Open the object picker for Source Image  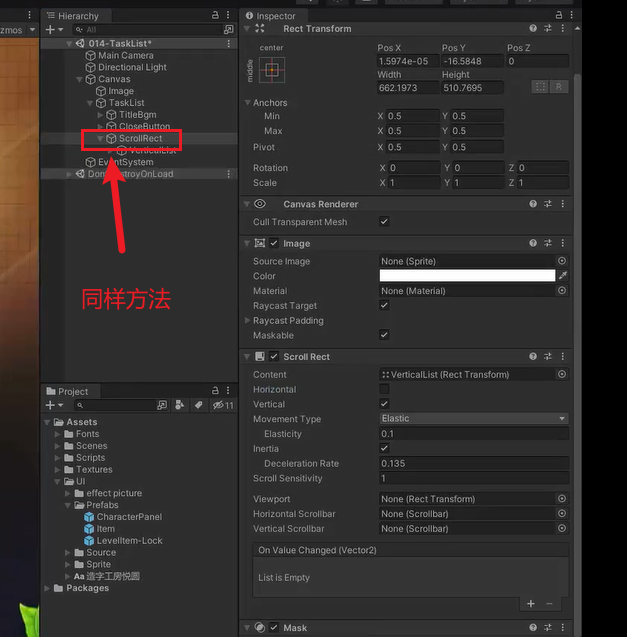tap(562, 261)
